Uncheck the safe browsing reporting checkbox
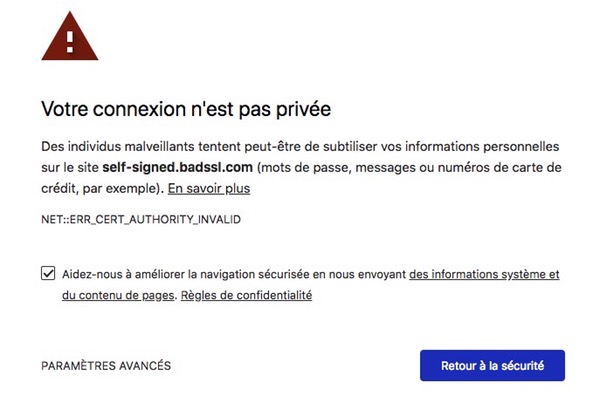 [x=48, y=273]
